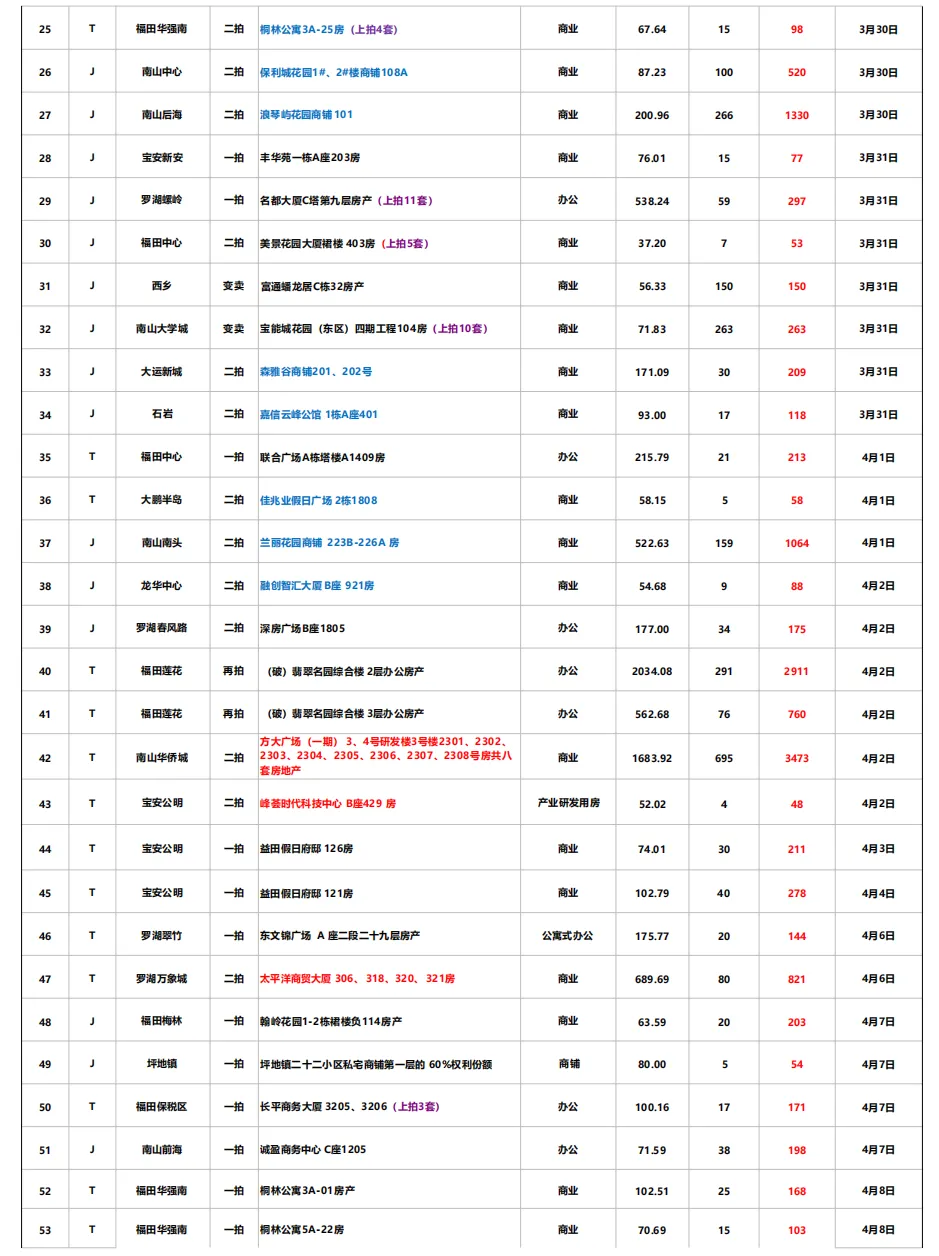Select price cell 3473
The image size is (939, 1256).
(x=797, y=758)
